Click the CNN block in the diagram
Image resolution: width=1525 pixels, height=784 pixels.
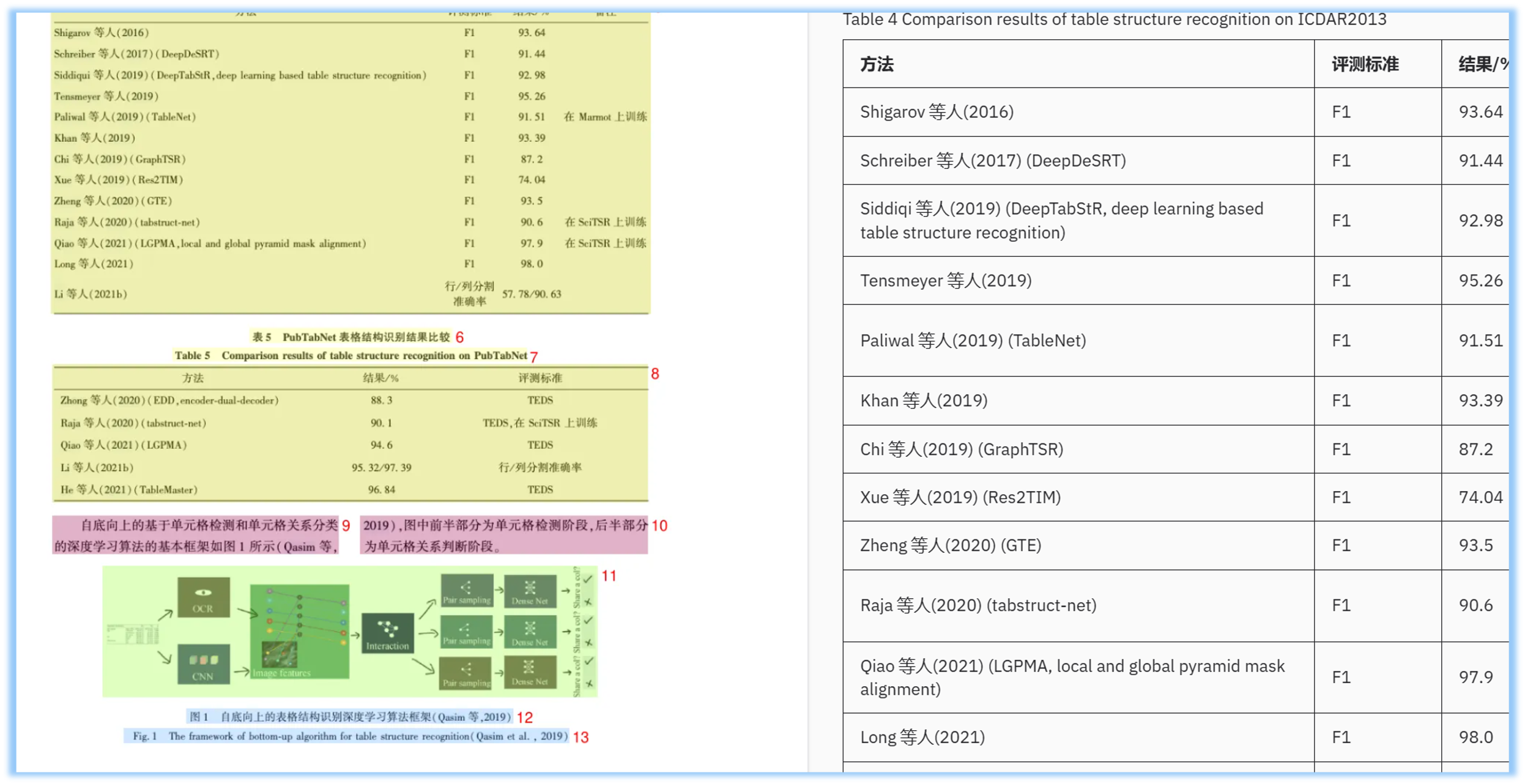203,664
